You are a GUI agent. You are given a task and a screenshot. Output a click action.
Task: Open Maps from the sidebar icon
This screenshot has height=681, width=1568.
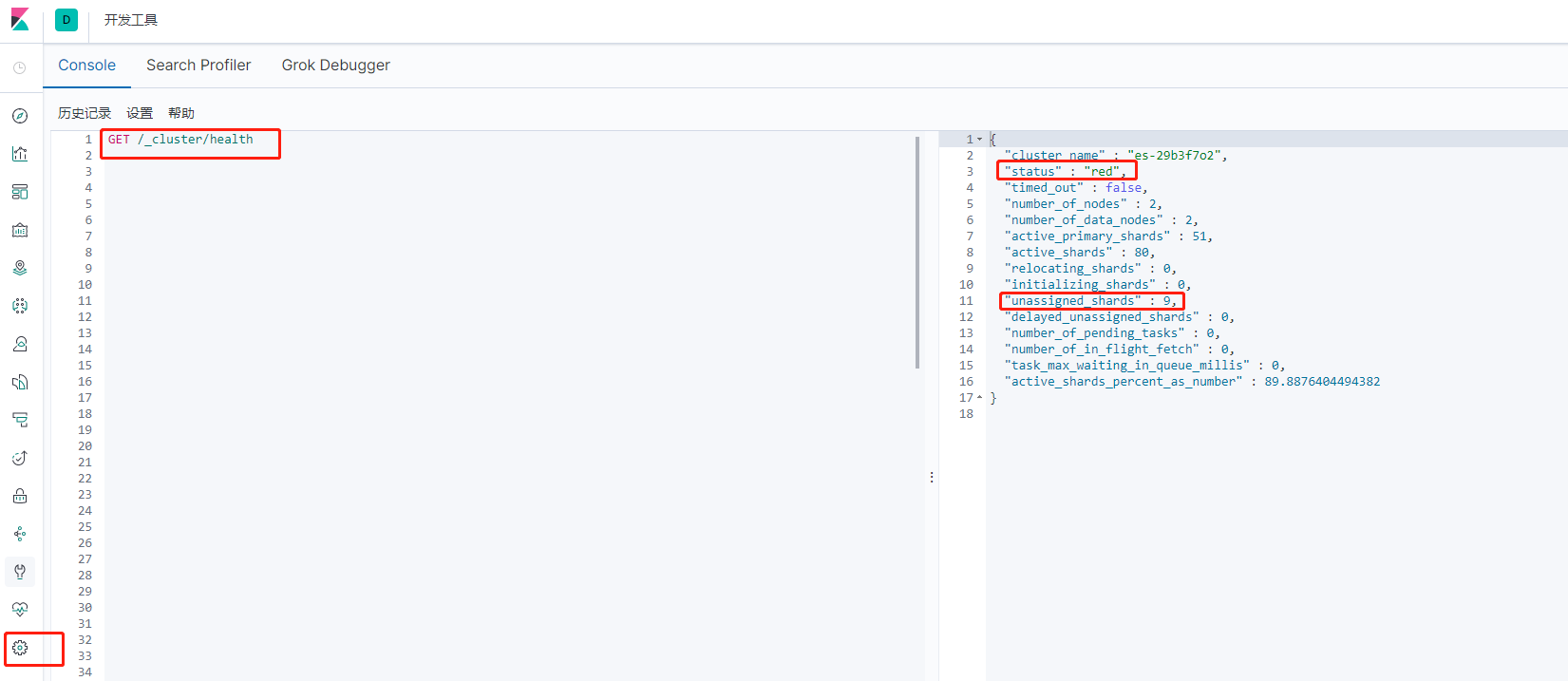[20, 268]
